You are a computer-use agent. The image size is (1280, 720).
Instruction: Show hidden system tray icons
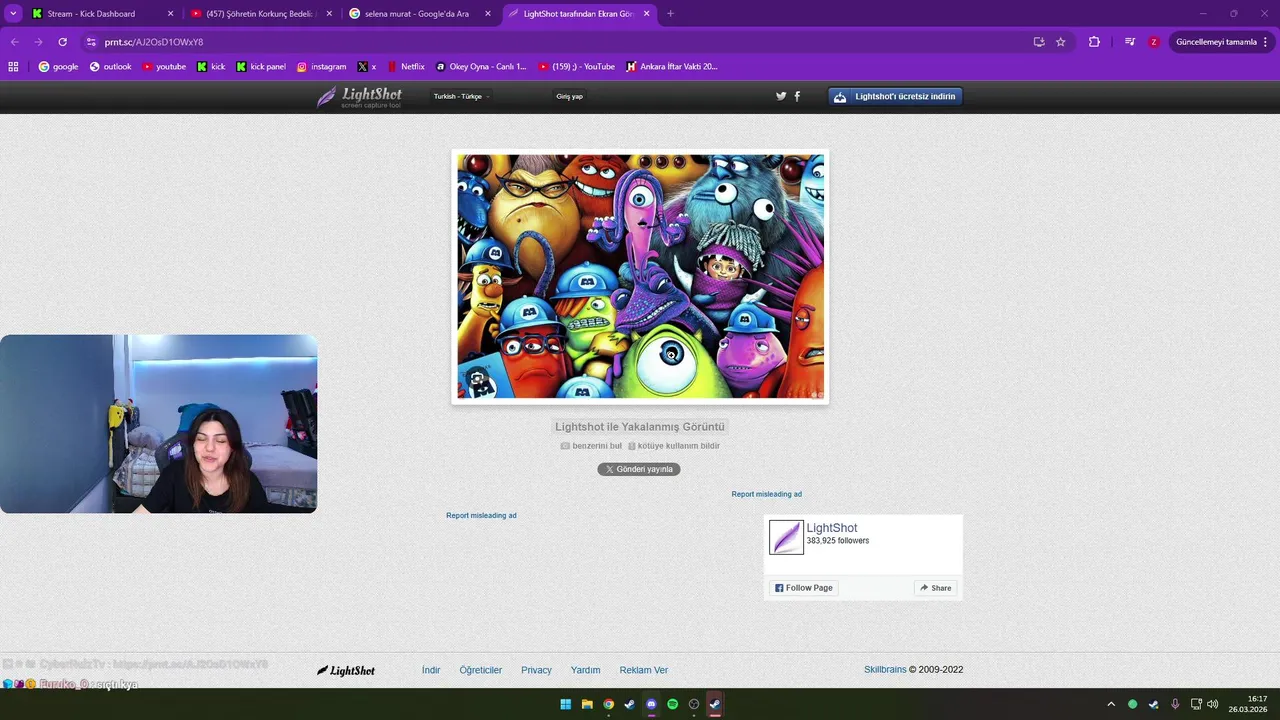click(x=1110, y=704)
